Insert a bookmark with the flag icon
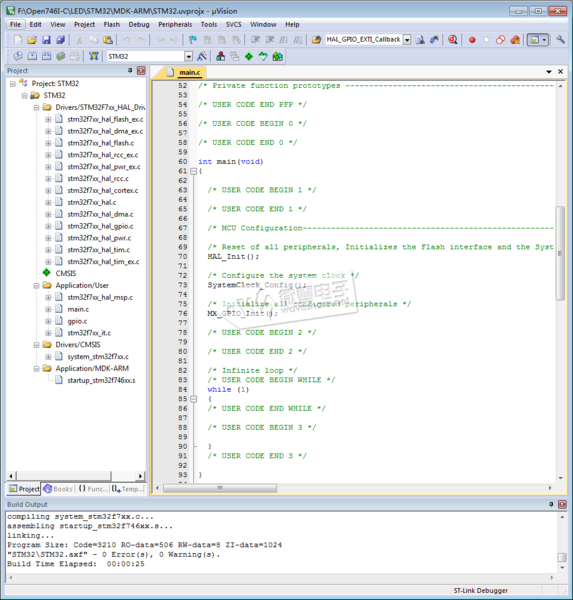Image resolution: width=573 pixels, height=600 pixels. pos(193,40)
